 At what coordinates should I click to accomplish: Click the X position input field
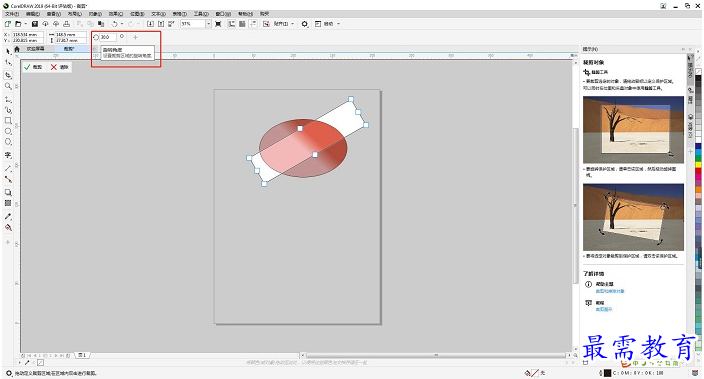click(x=27, y=34)
